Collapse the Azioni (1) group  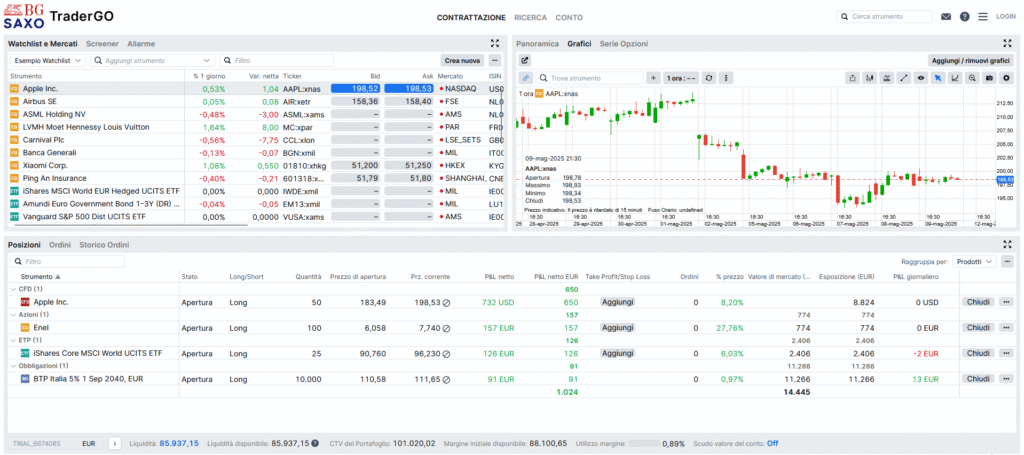click(13, 315)
